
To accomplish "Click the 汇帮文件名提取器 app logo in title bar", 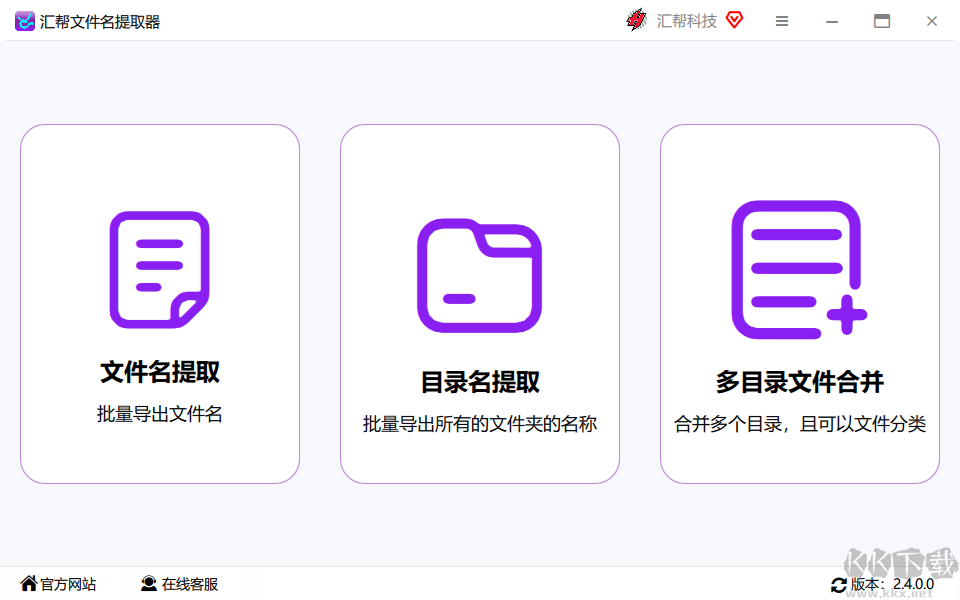I will (25, 20).
